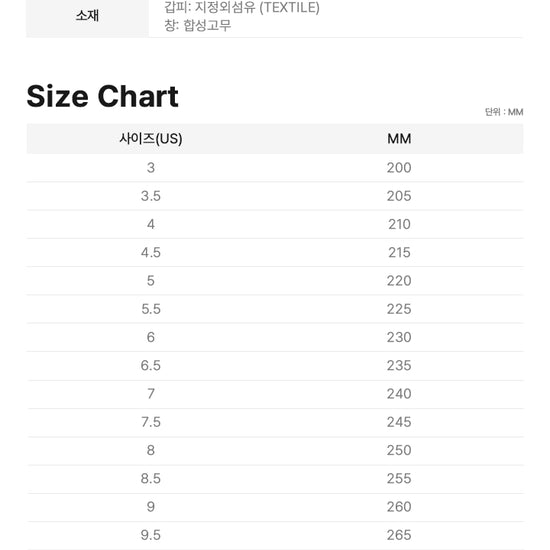Click the 240 mm value
550x550 pixels.
[399, 394]
